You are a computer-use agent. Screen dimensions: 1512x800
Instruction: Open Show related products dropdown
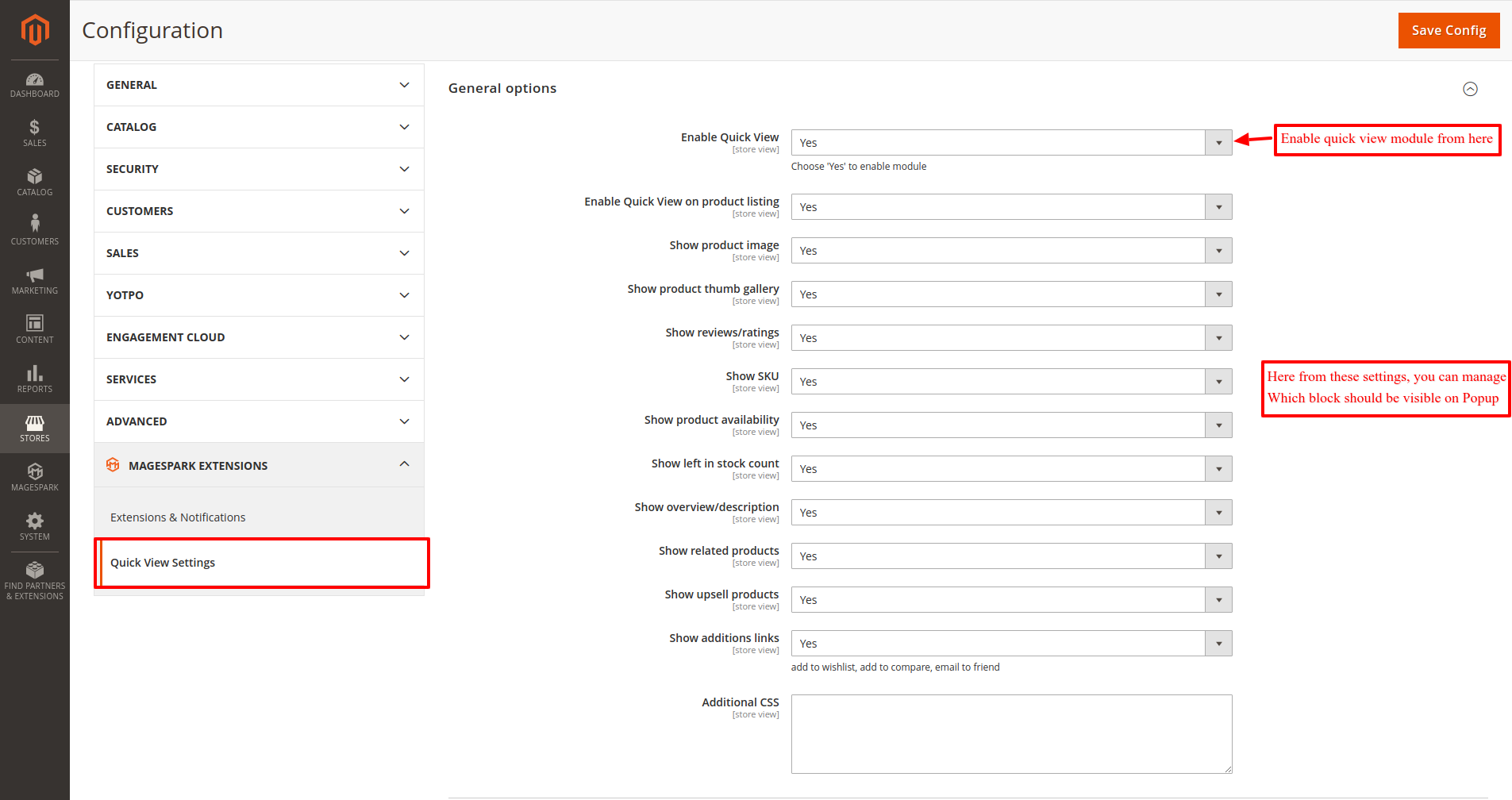[1011, 556]
